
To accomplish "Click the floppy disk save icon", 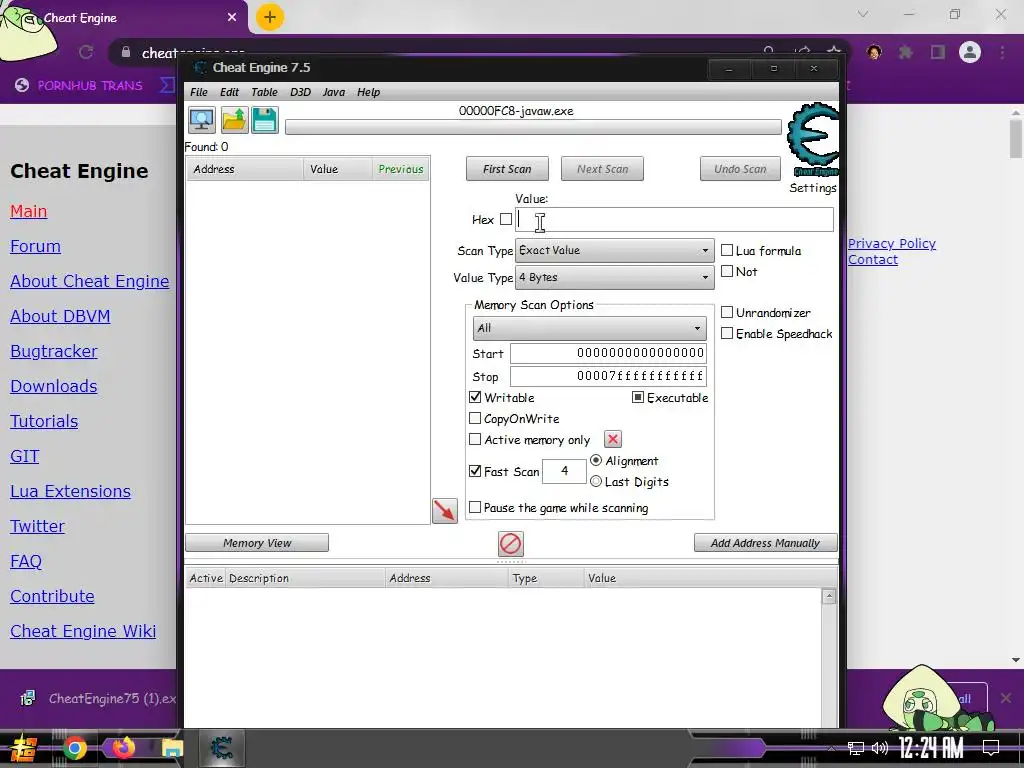I will tap(265, 120).
